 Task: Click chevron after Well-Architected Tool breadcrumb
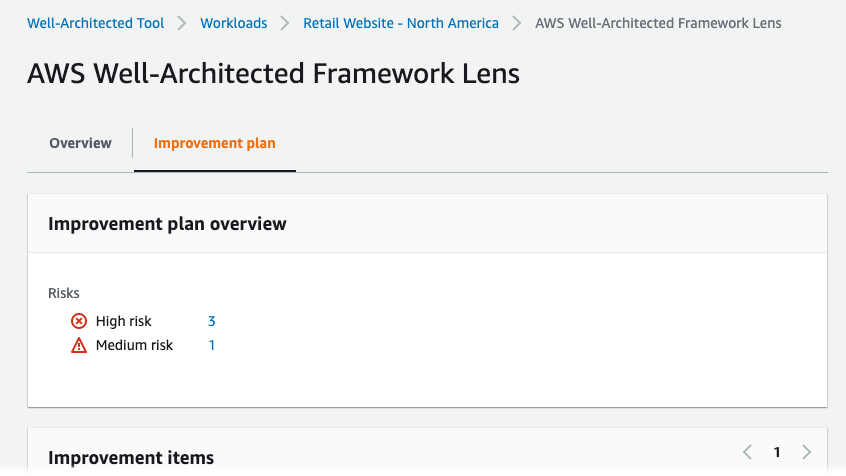[x=182, y=23]
